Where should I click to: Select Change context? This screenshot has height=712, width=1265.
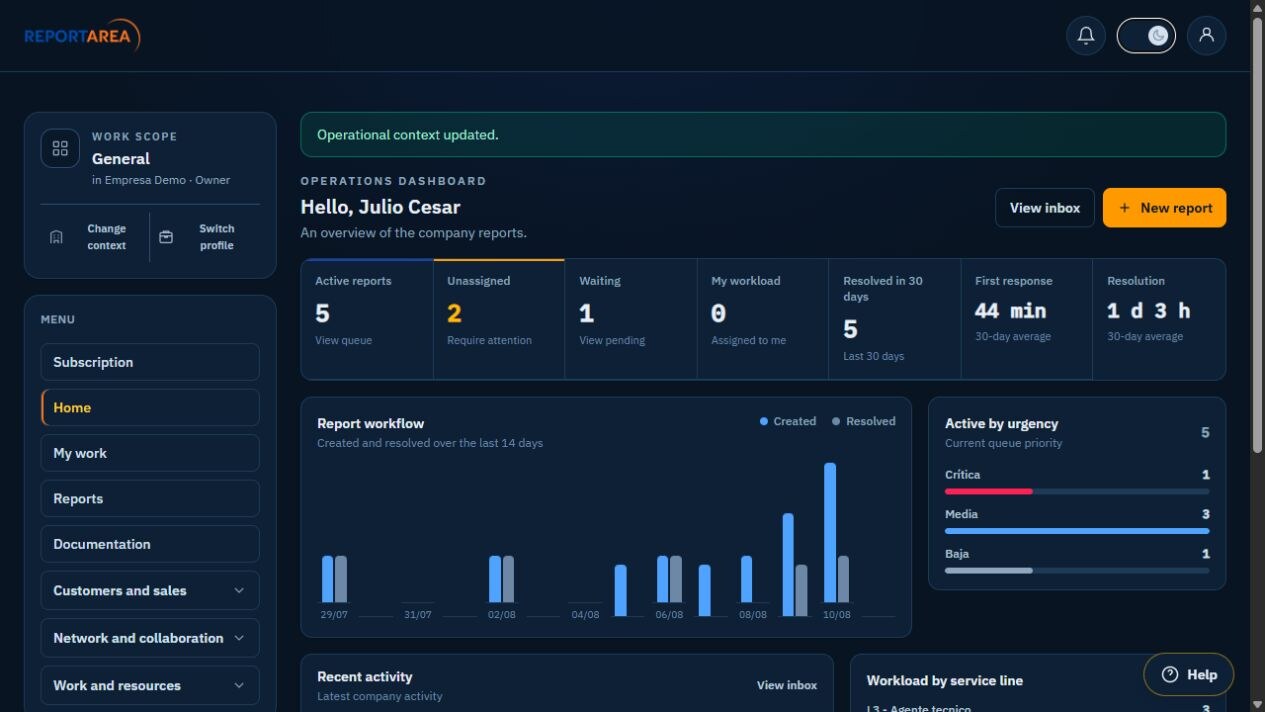coord(96,237)
